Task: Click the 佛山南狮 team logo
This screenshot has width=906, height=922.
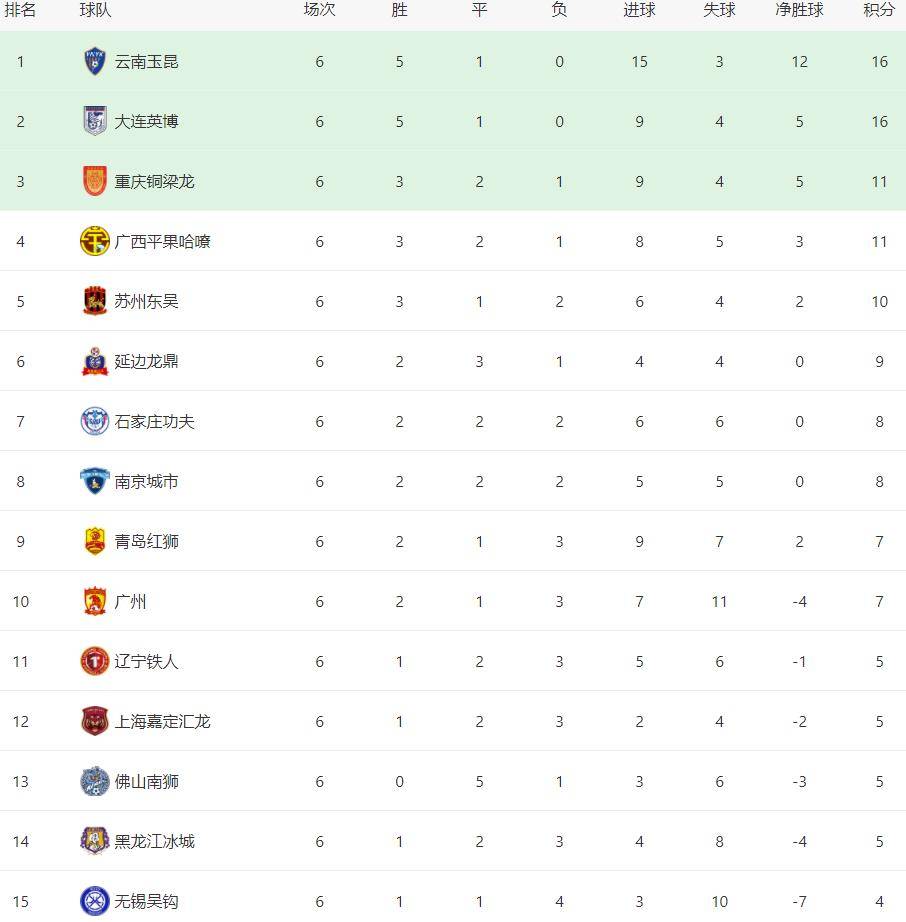Action: (x=95, y=781)
